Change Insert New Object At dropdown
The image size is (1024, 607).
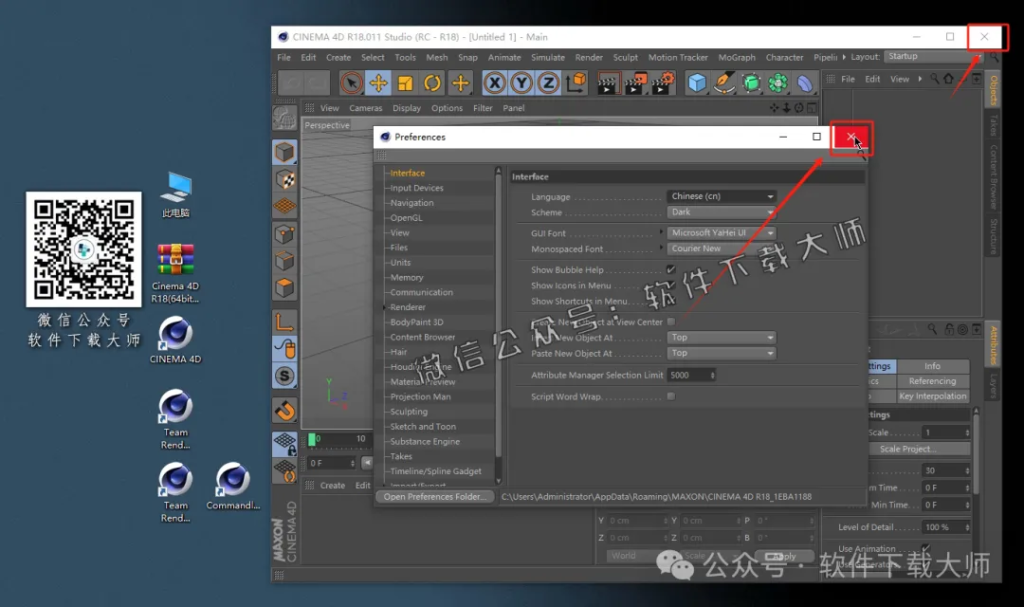pos(720,338)
